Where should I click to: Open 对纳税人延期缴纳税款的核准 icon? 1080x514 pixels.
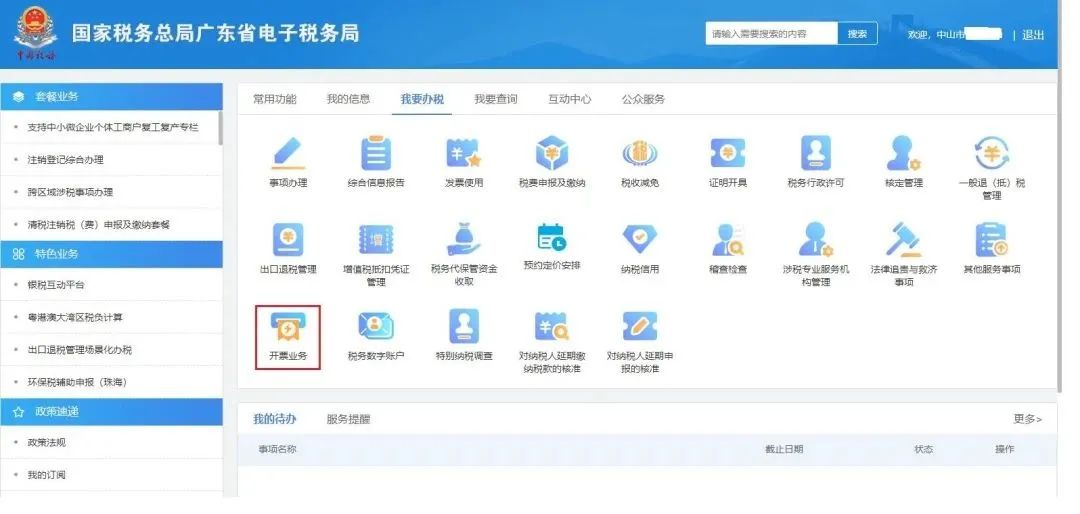(552, 327)
